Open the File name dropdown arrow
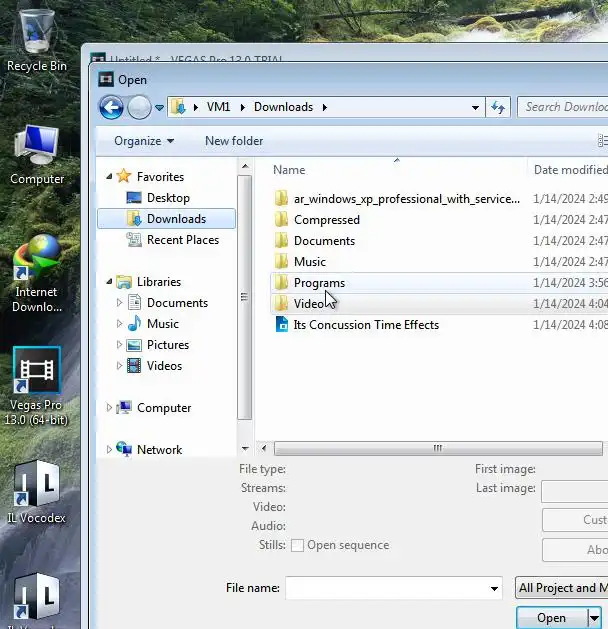The image size is (608, 629). coord(495,588)
